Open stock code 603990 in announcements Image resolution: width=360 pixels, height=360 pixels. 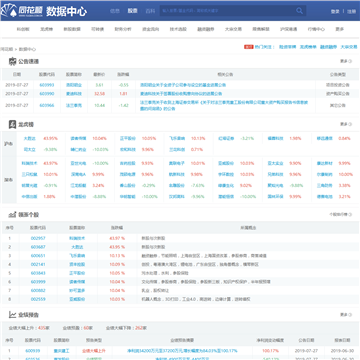[47, 94]
